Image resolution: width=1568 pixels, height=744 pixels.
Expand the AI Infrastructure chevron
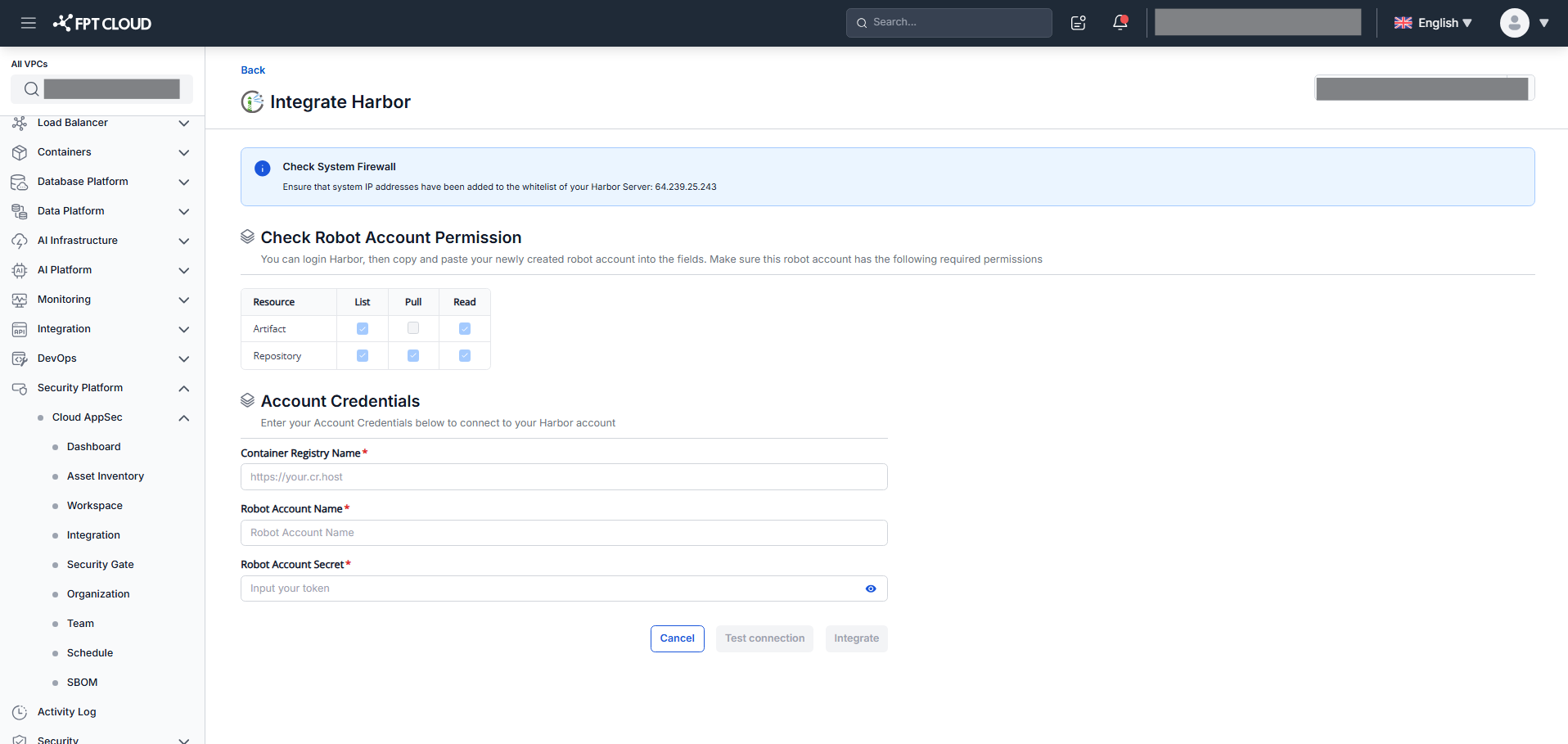(184, 241)
